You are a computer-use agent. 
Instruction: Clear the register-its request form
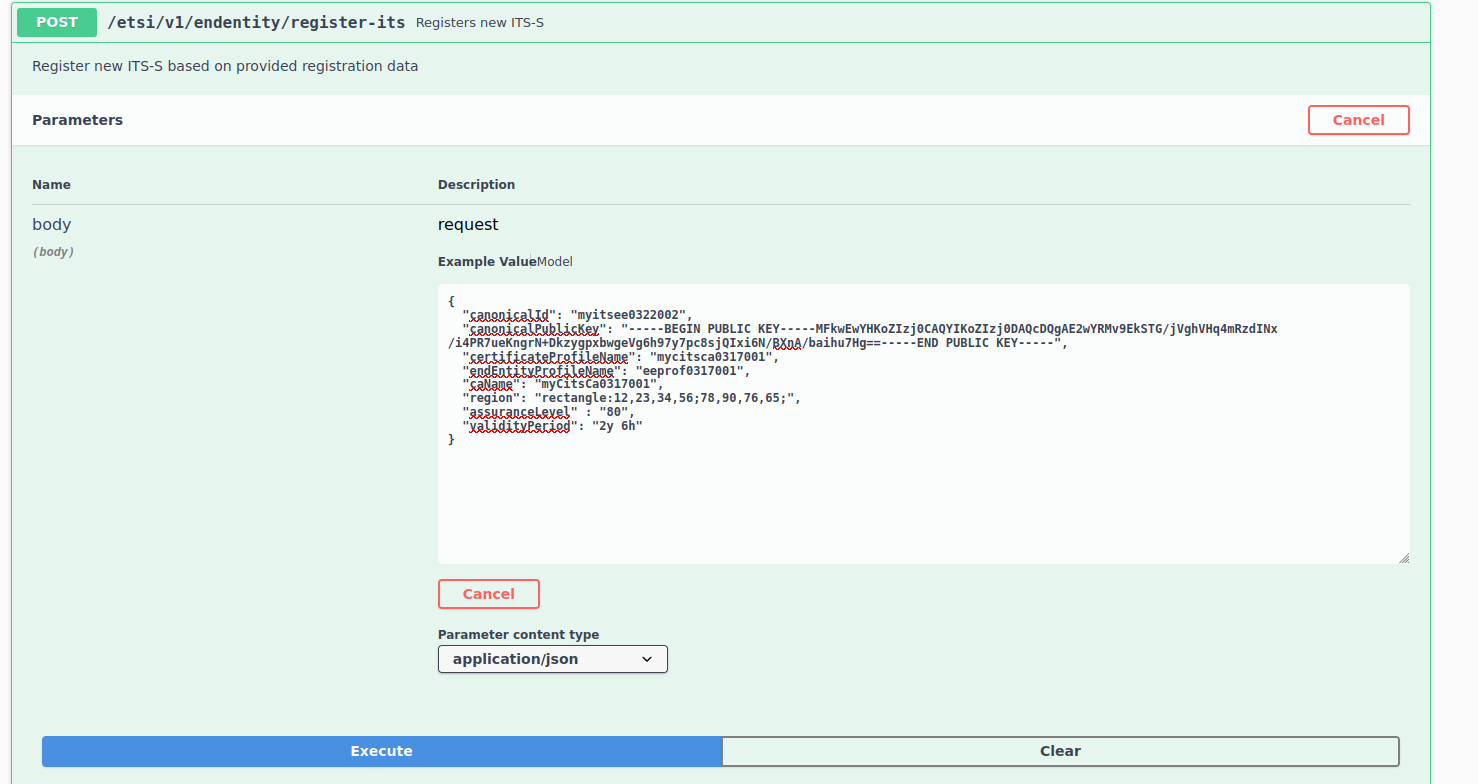tap(1060, 751)
